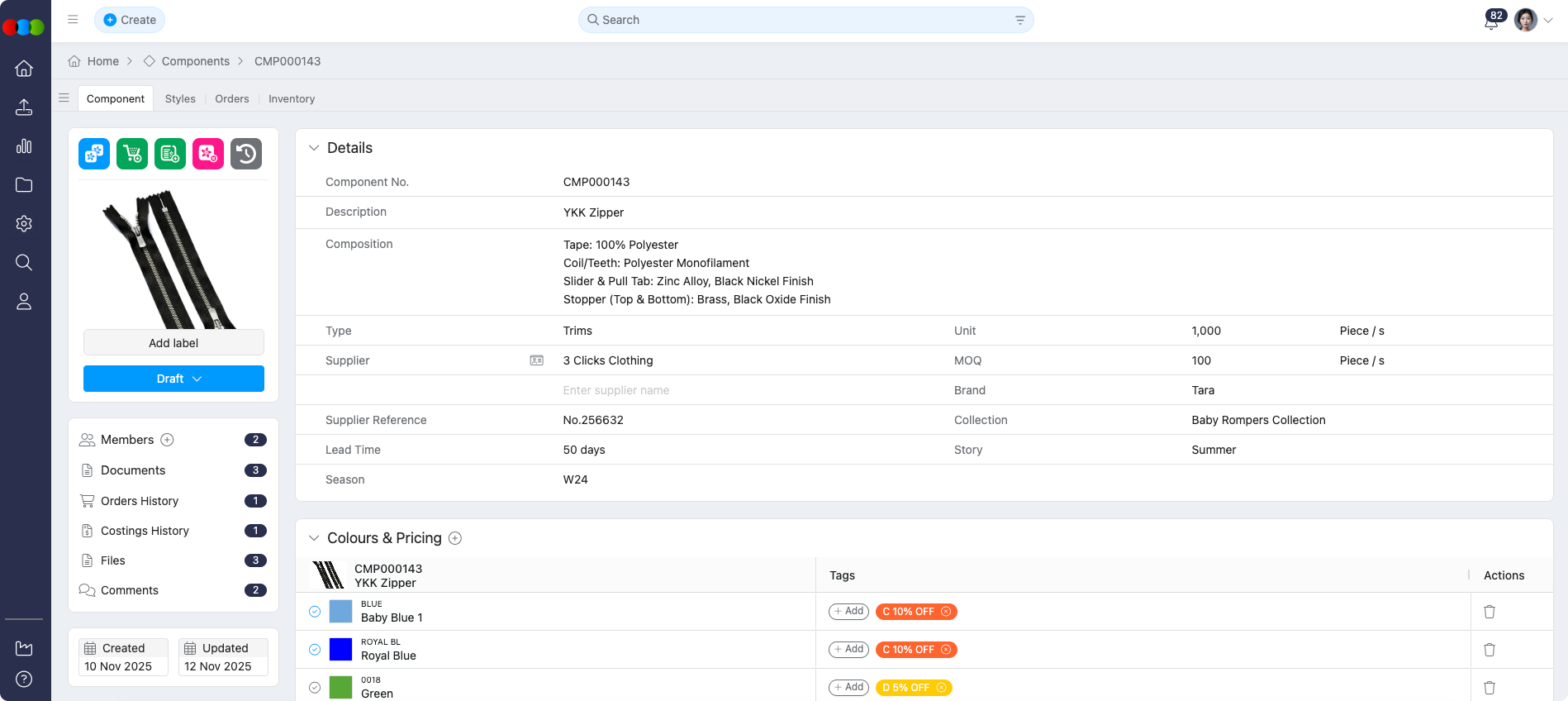This screenshot has height=701, width=1568.
Task: Toggle the Baby Blue 1 row checkmark
Action: pyautogui.click(x=315, y=612)
